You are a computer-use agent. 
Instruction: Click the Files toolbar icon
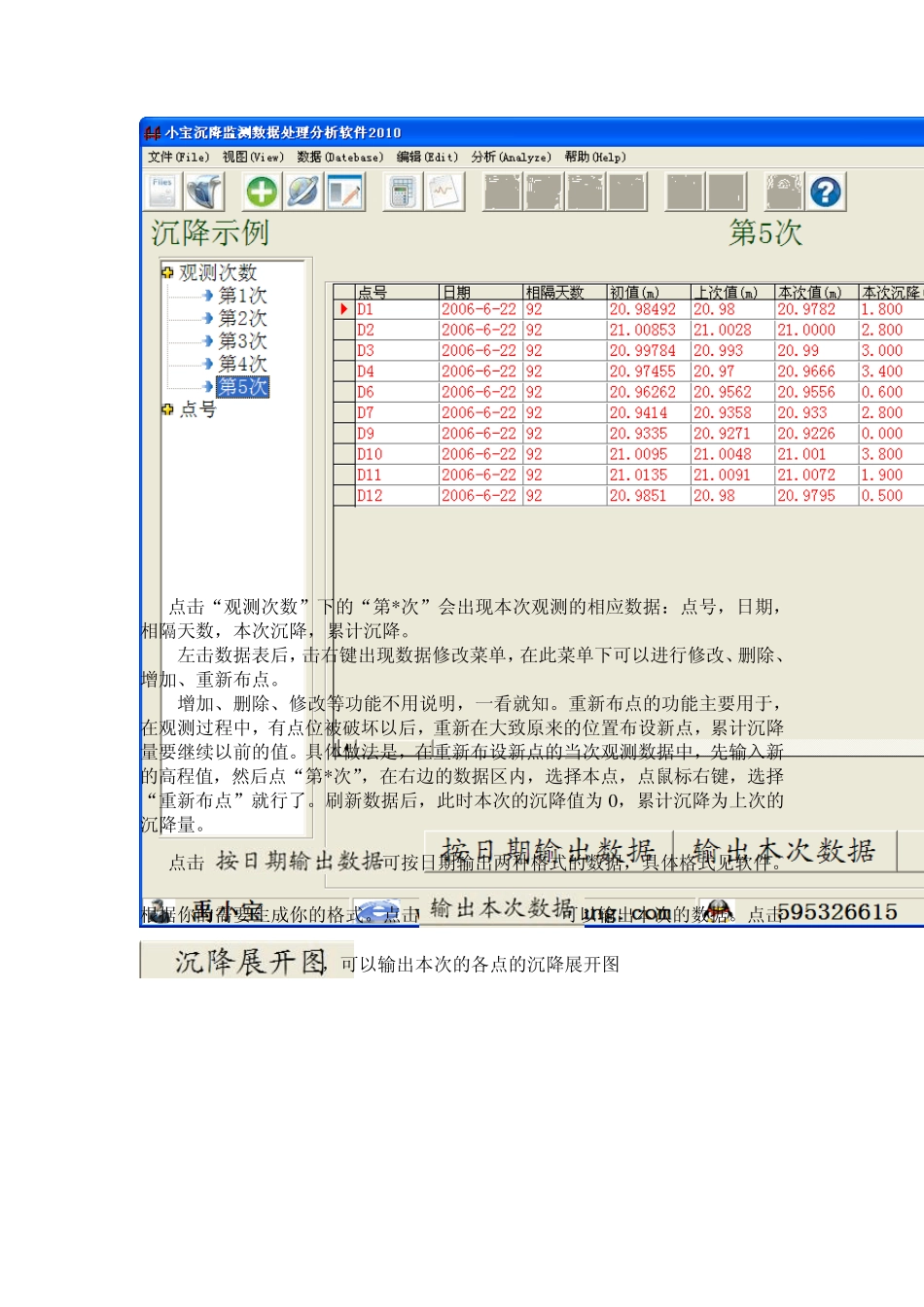tap(163, 192)
